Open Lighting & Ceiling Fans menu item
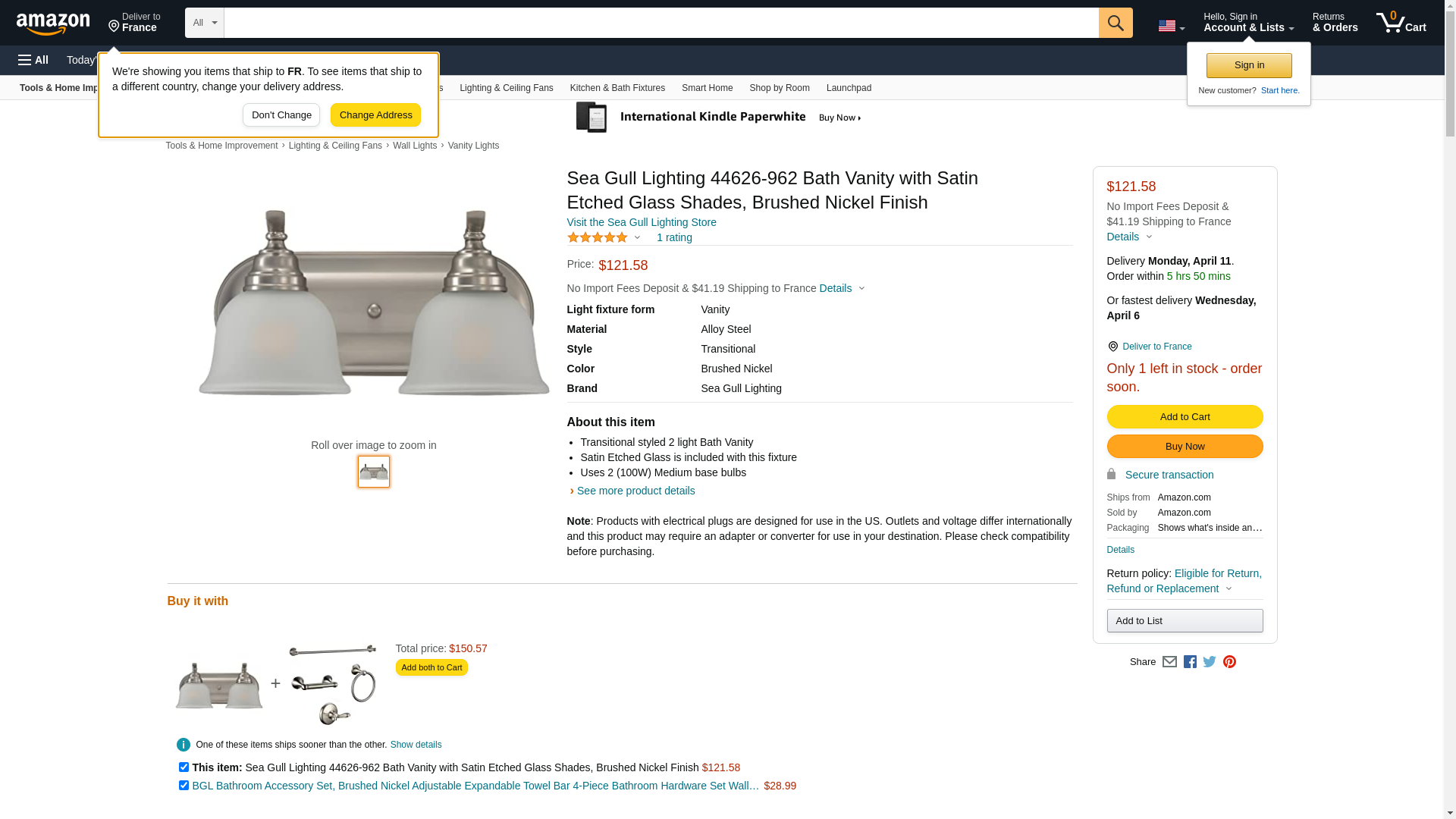Screen dimensions: 1456x819 tap(506, 88)
